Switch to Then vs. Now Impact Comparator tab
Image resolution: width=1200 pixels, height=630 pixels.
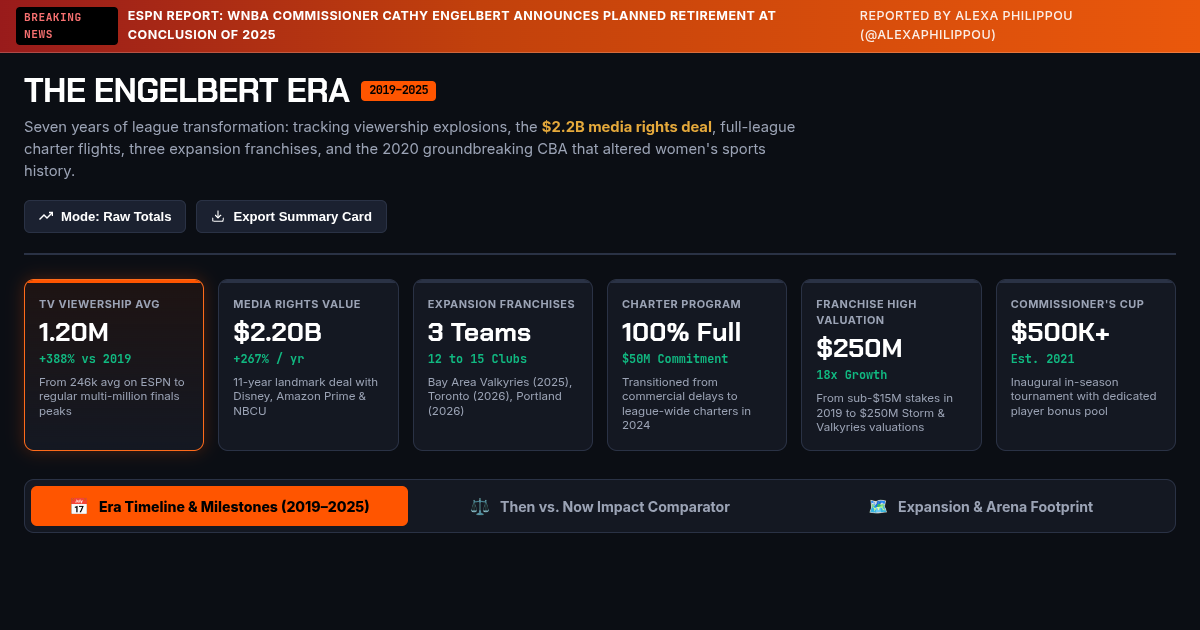[x=600, y=506]
